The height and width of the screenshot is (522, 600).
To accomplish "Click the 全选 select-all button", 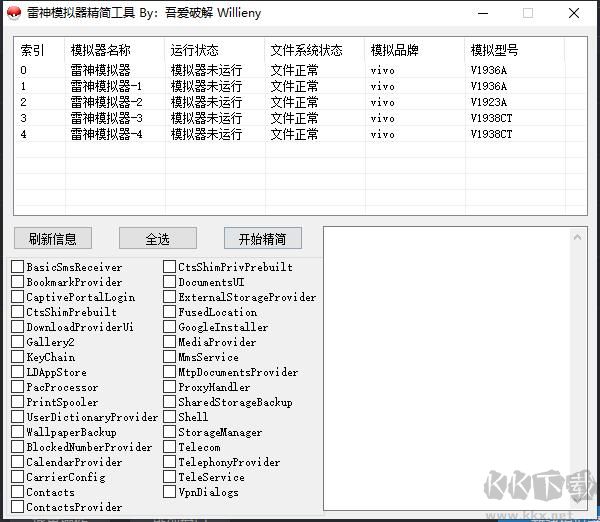I will point(158,238).
